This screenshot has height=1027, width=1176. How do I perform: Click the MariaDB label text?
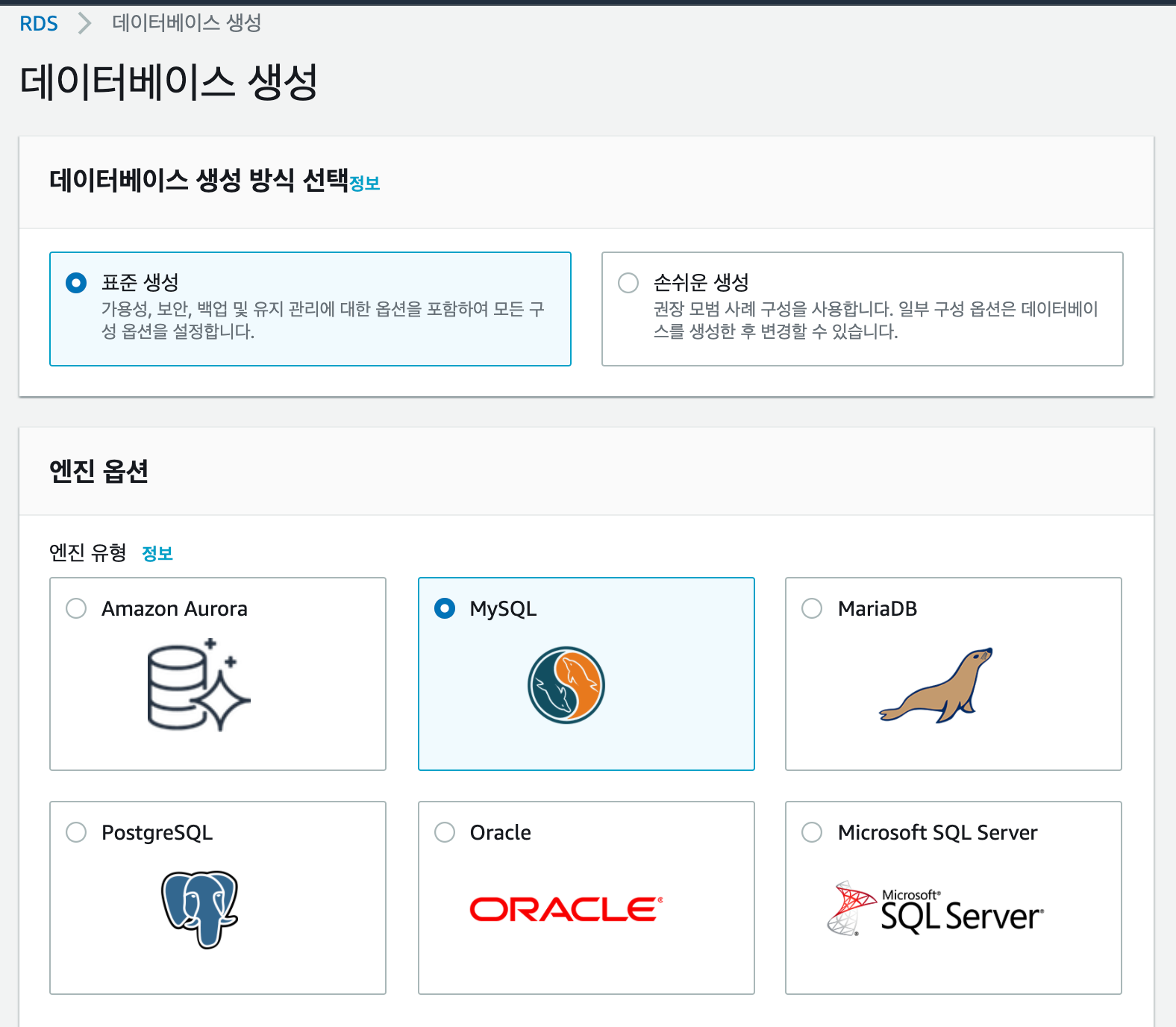point(878,608)
